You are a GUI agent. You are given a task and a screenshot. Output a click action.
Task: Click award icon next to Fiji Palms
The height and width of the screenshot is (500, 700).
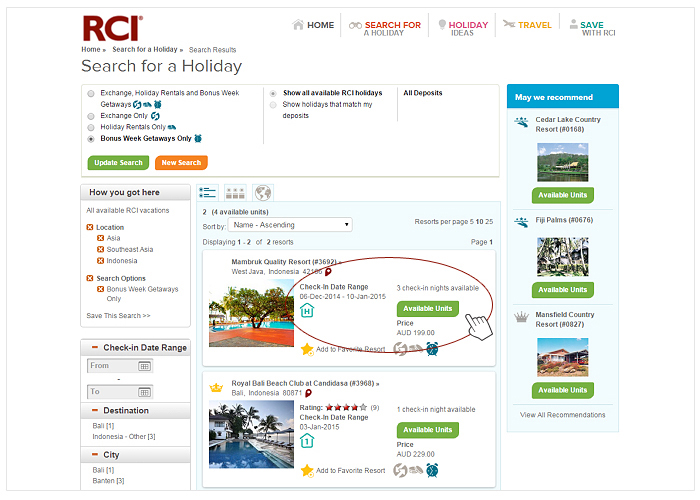[521, 222]
